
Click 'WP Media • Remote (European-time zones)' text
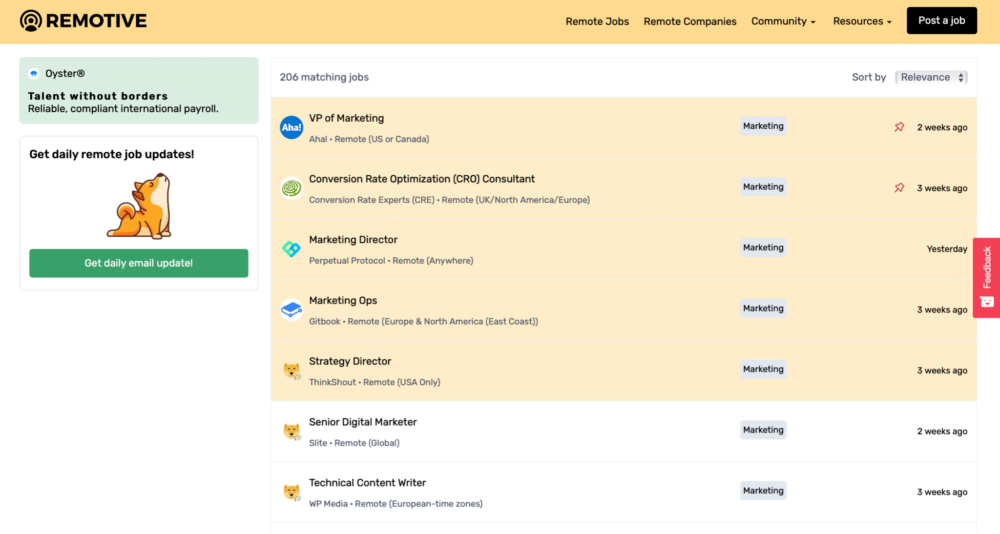click(x=395, y=503)
